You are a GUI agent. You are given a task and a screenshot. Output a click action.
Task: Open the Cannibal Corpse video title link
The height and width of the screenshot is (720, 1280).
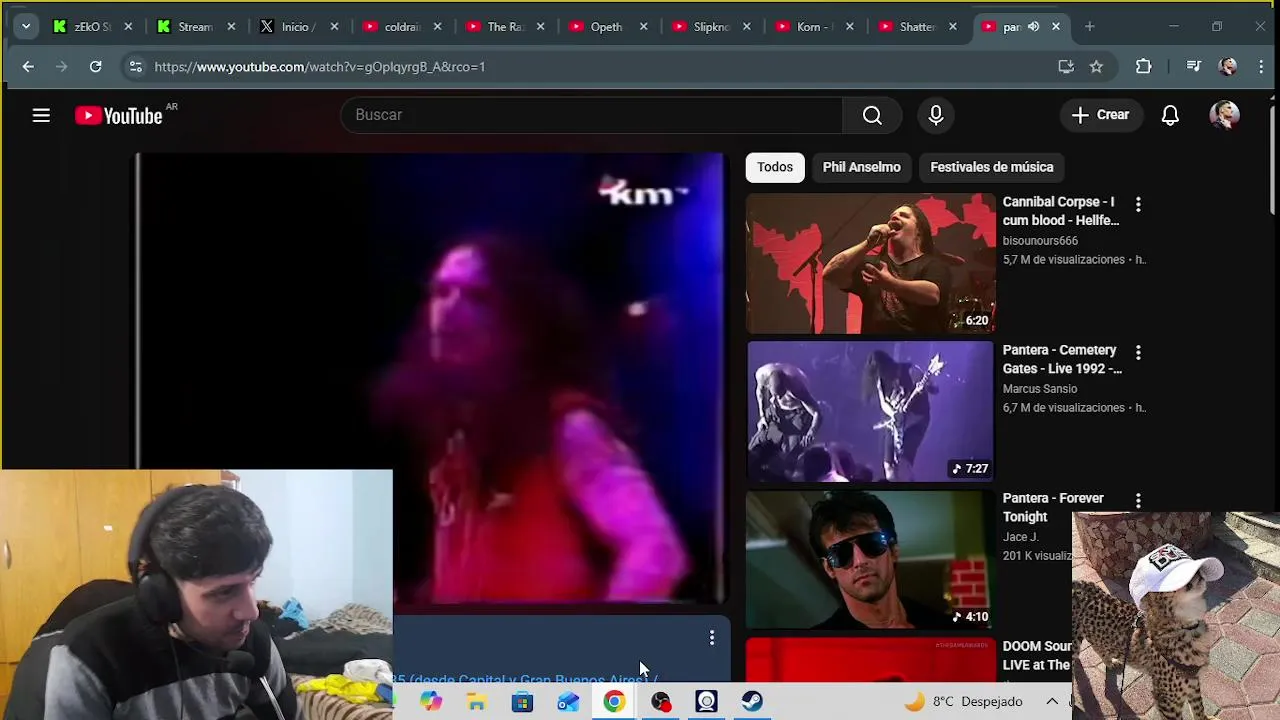(x=1061, y=211)
